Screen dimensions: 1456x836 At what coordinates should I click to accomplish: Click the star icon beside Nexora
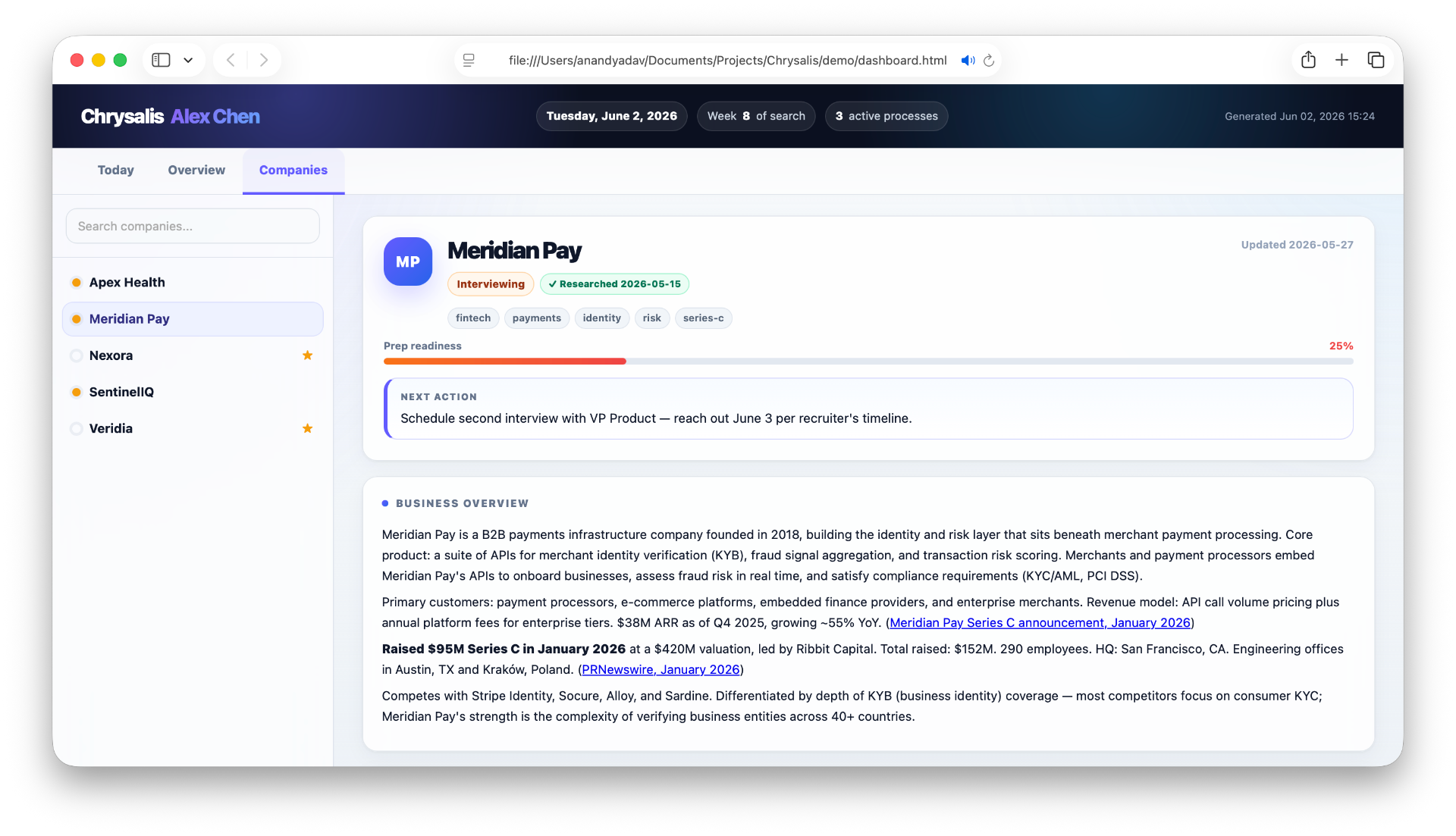tap(307, 355)
